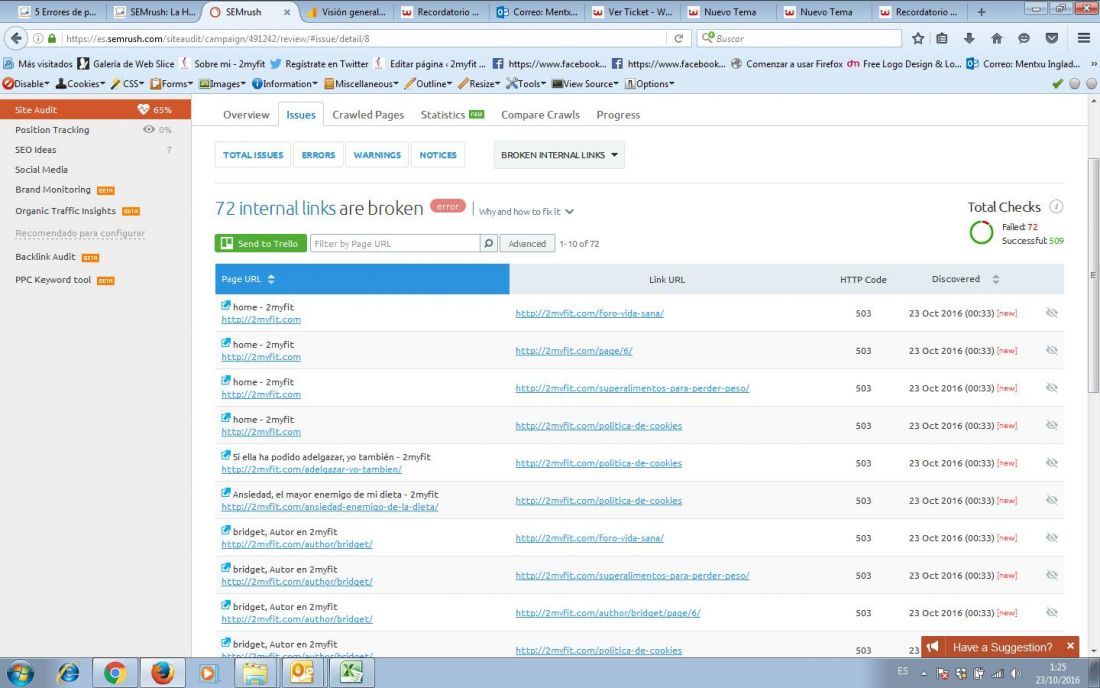Open the Cookies developer toolbar menu
Image resolution: width=1100 pixels, height=688 pixels.
80,83
